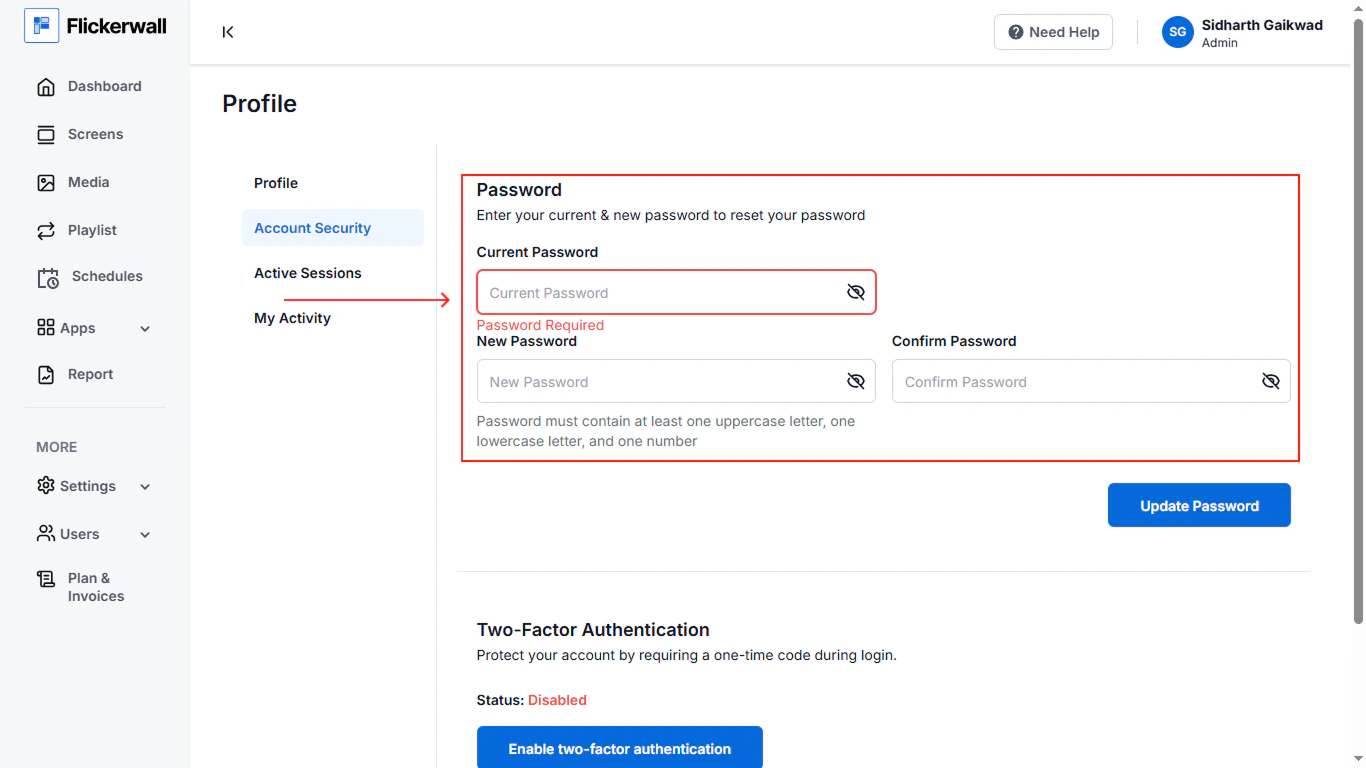Click the Schedules calendar icon
1366x768 pixels.
tap(48, 278)
